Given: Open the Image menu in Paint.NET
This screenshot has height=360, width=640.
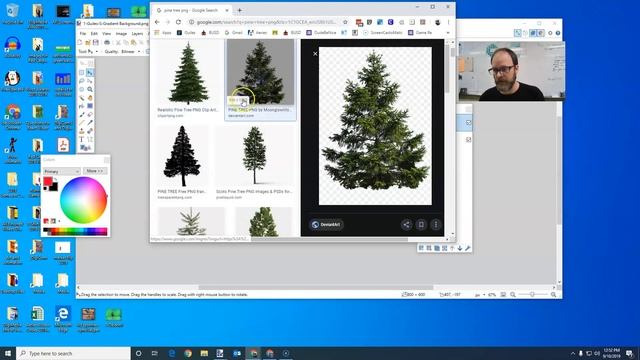Looking at the screenshot, I should [121, 33].
